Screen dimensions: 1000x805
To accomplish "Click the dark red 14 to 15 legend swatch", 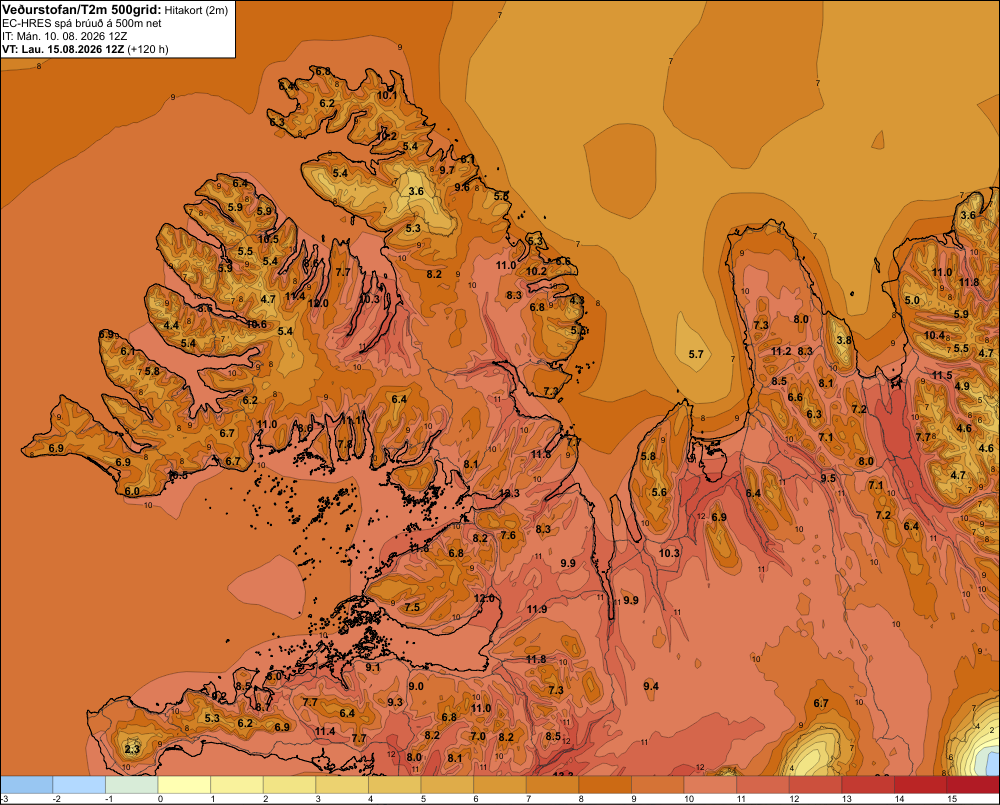I will click(x=920, y=785).
